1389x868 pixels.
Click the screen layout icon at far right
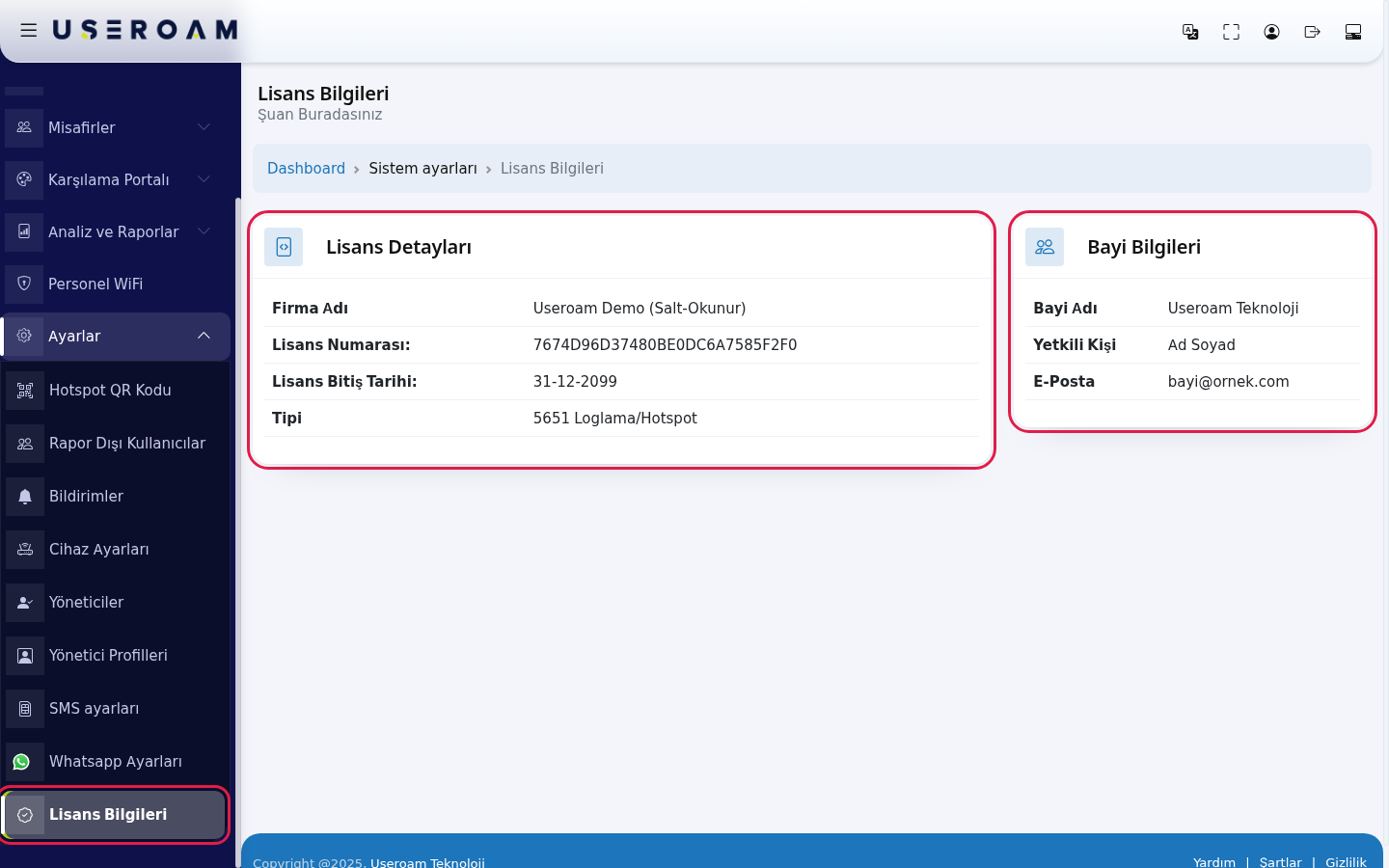[1352, 32]
